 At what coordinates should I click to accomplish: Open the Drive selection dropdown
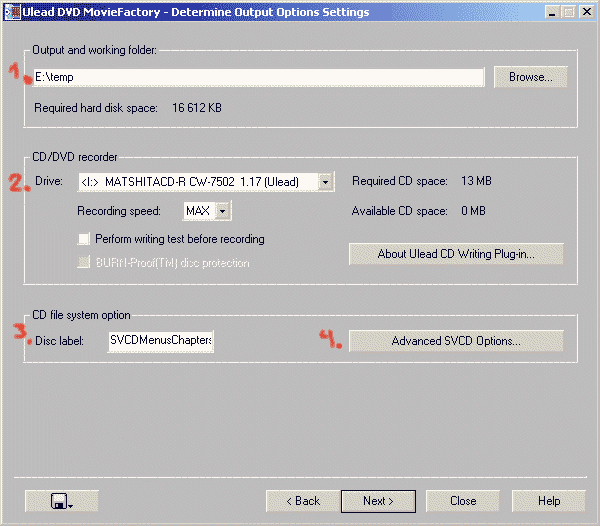coord(325,182)
